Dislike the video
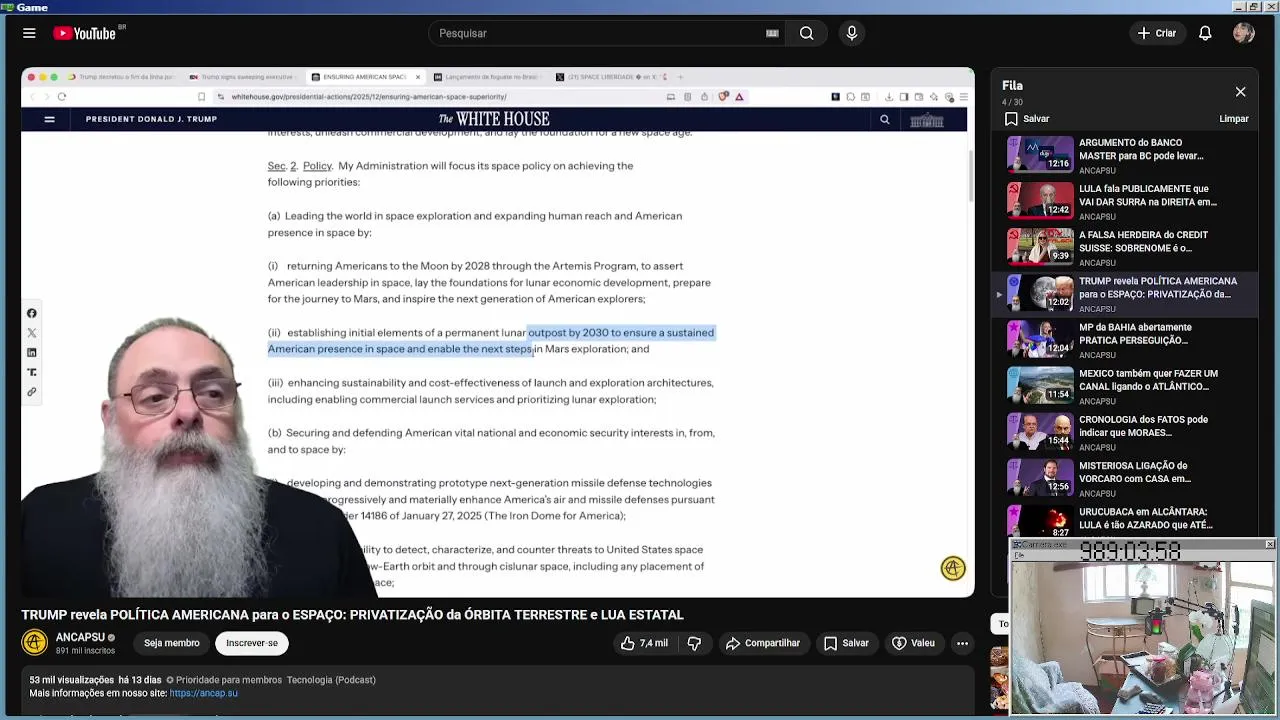 point(694,643)
